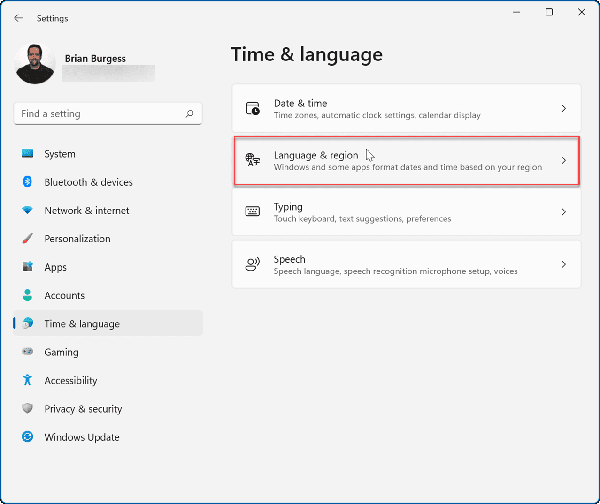
Task: Open Gaming settings
Action: tap(108, 352)
